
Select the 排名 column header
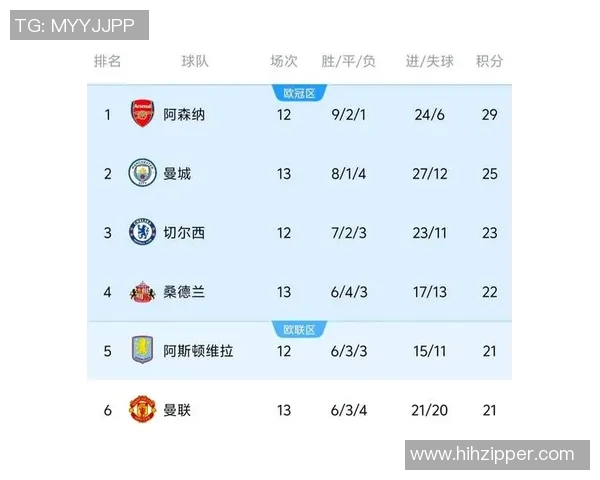(107, 61)
